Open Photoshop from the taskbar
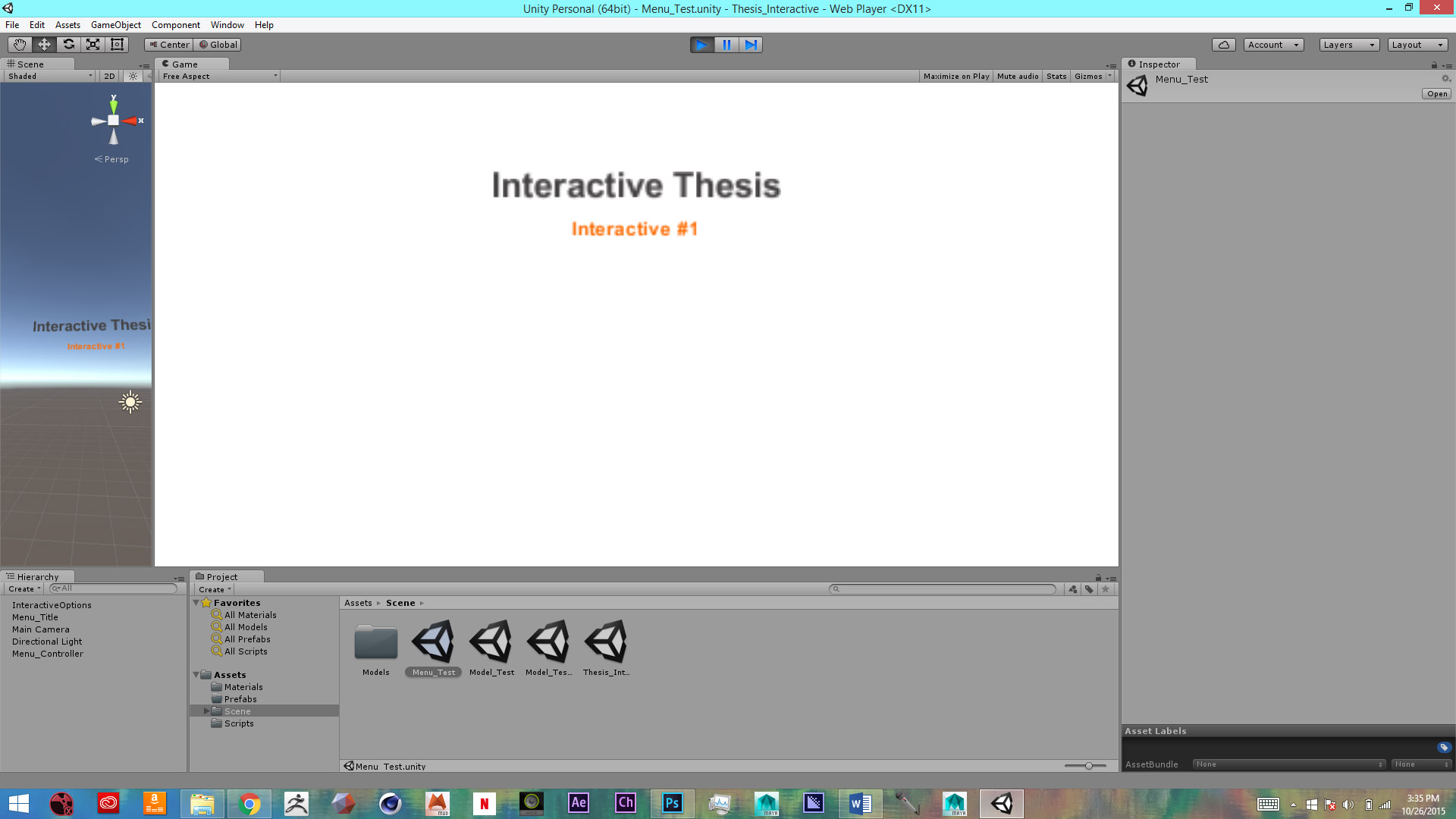The image size is (1456, 819). click(673, 803)
